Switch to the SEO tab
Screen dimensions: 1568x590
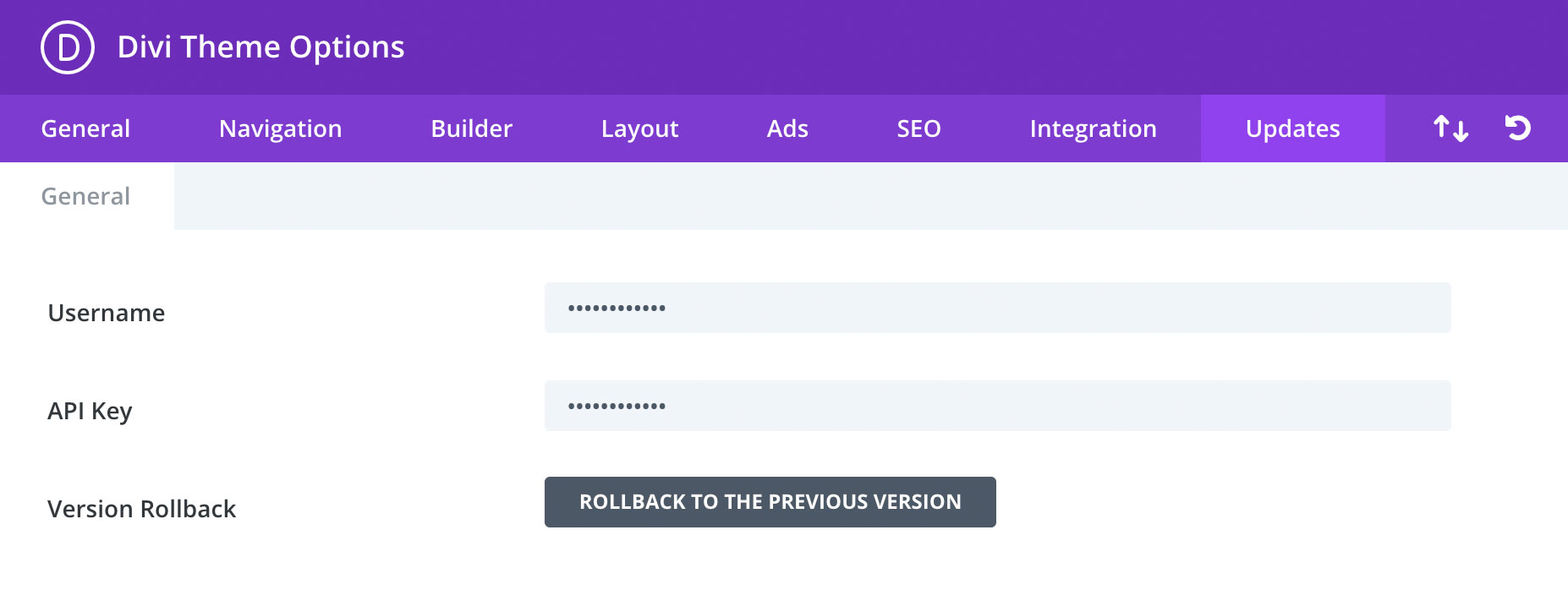[918, 128]
